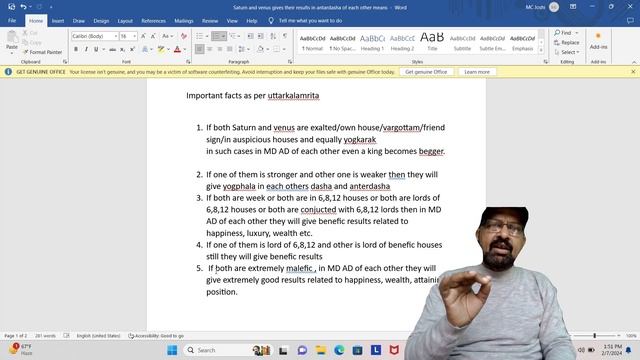Toggle Align Left paragraph alignment
Viewport: 640px width, 360px height.
(x=199, y=49)
